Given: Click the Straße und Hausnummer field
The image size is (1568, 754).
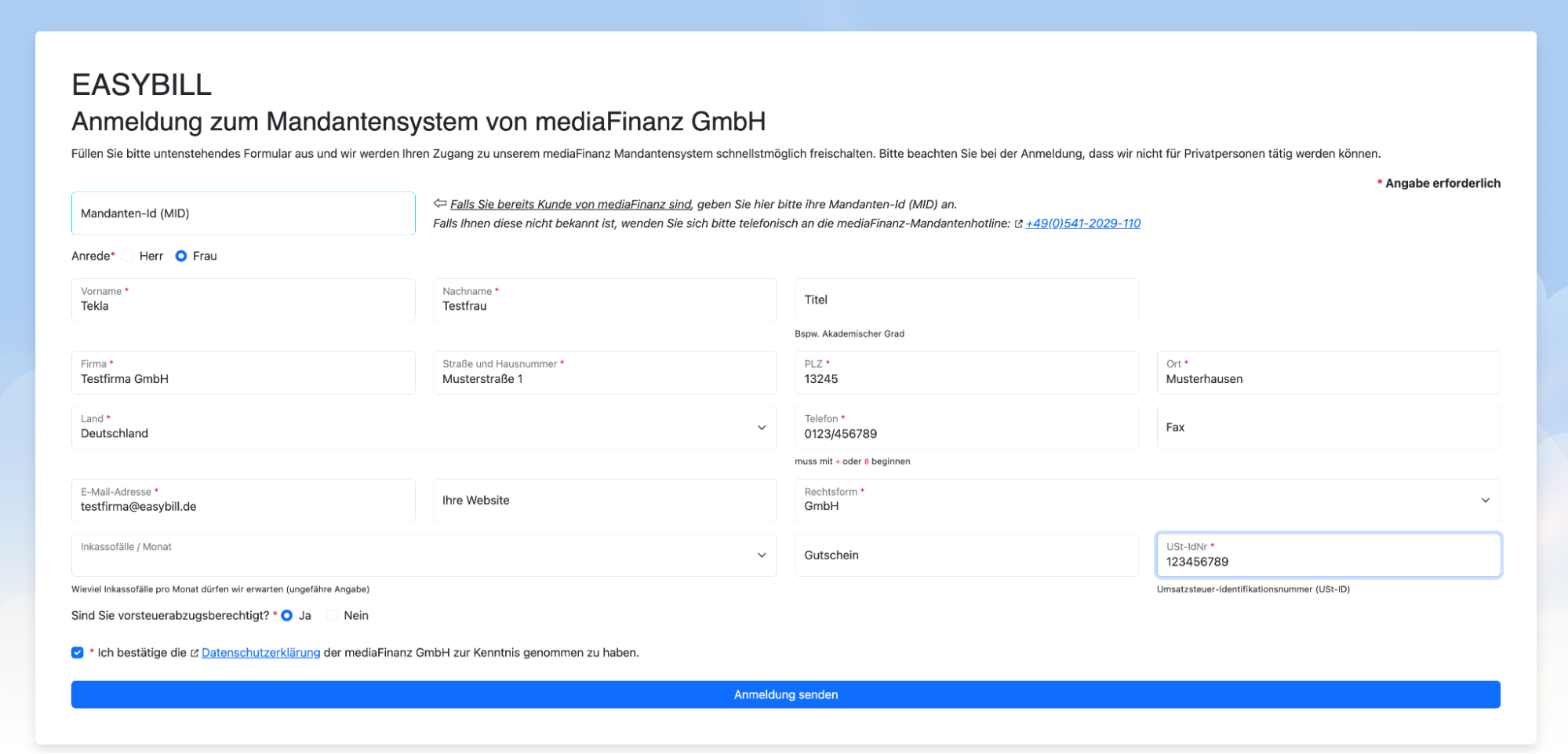Looking at the screenshot, I should pos(605,373).
